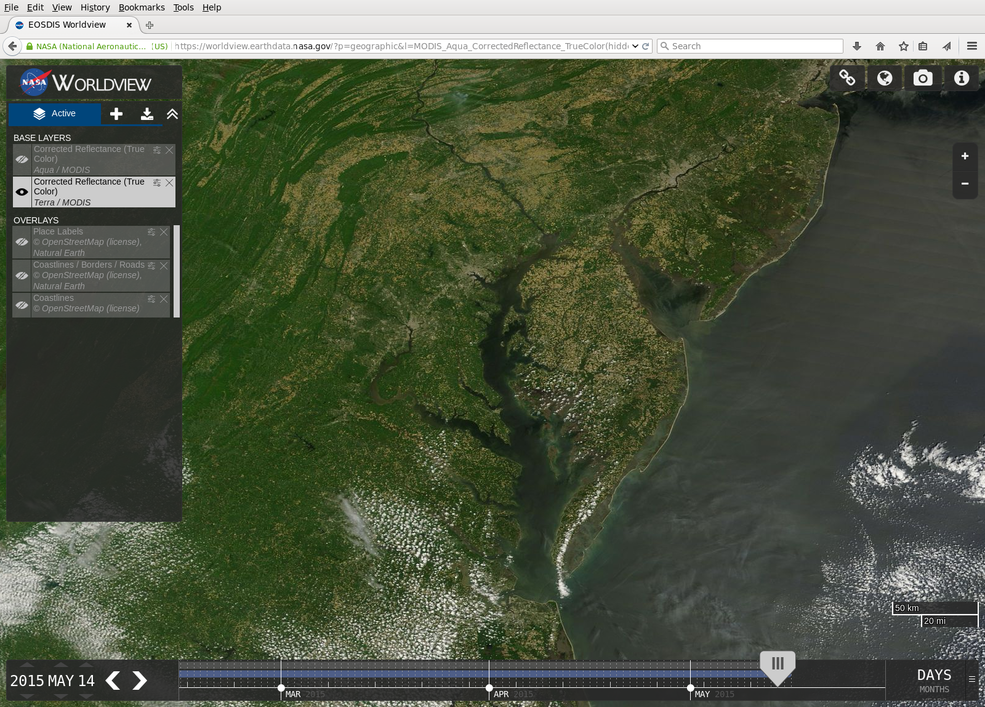985x707 pixels.
Task: Add layers with the plus icon
Action: pos(117,113)
